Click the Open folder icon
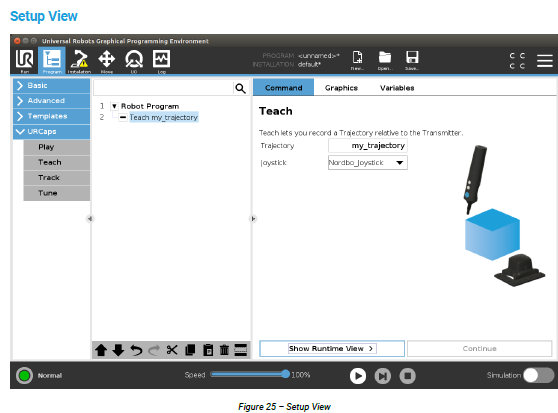Viewport: 558px width, 413px height. (x=385, y=60)
